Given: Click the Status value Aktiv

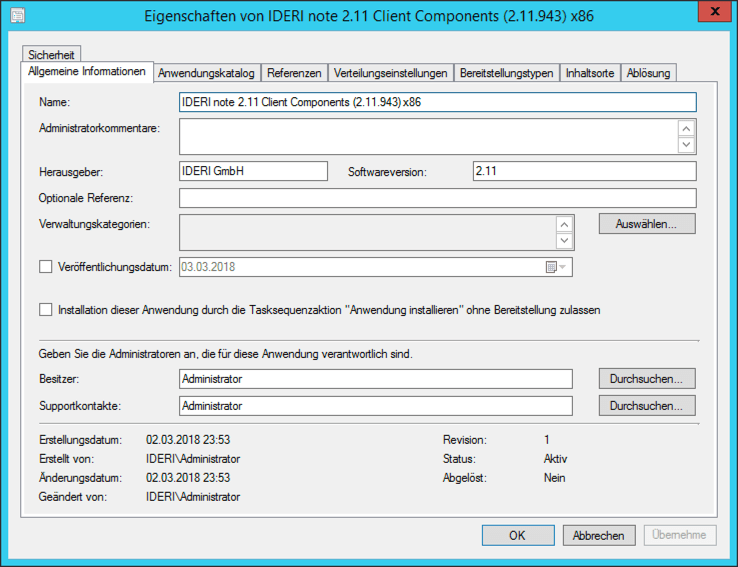Looking at the screenshot, I should pyautogui.click(x=555, y=459).
